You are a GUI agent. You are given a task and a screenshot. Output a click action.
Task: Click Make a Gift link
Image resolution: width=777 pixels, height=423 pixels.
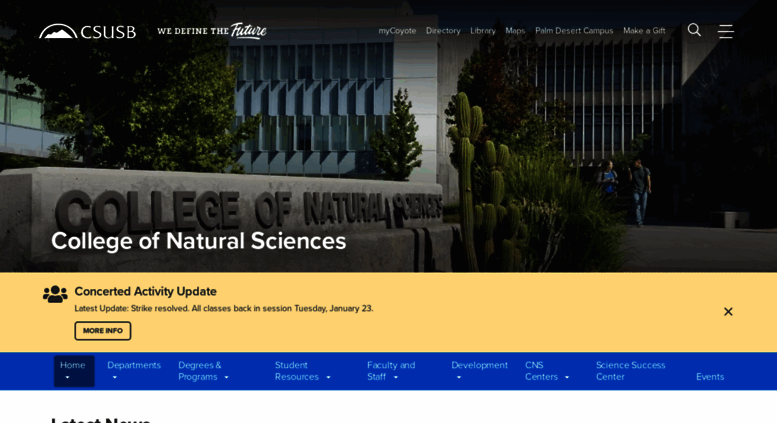(644, 31)
